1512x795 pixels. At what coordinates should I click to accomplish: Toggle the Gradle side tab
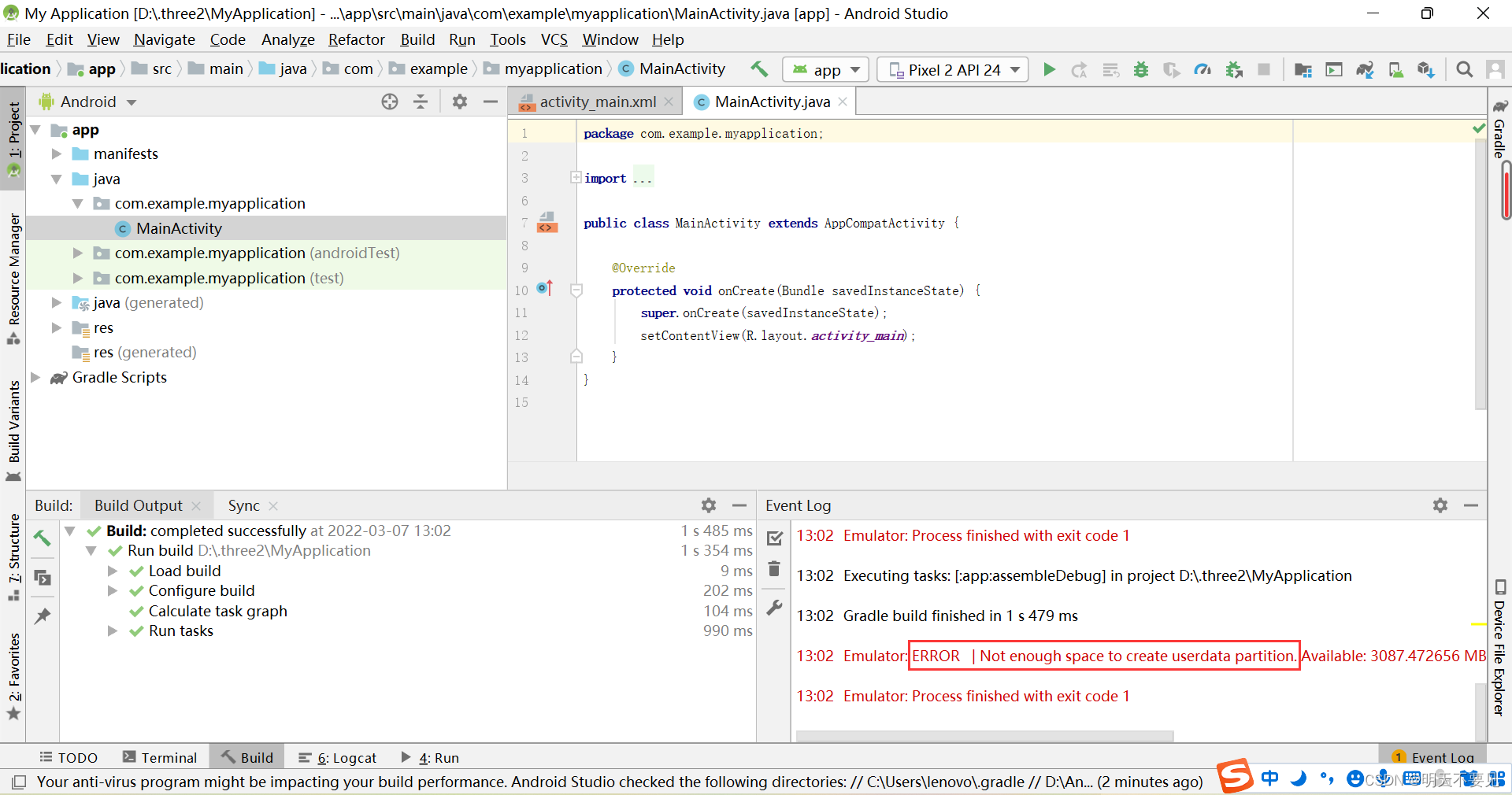click(x=1499, y=128)
